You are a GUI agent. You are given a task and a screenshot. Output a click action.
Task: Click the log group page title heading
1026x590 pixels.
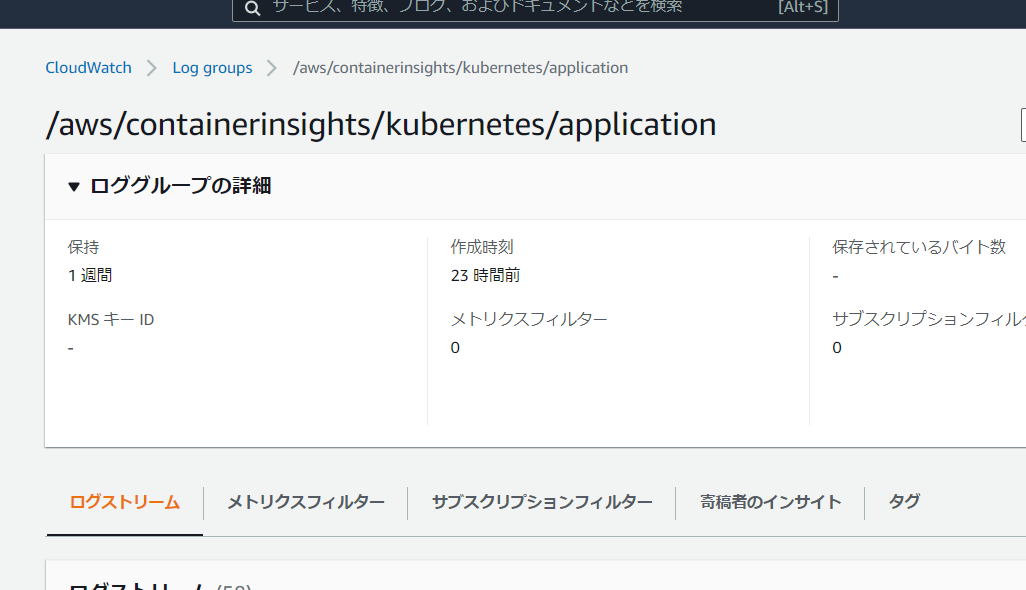click(x=380, y=125)
